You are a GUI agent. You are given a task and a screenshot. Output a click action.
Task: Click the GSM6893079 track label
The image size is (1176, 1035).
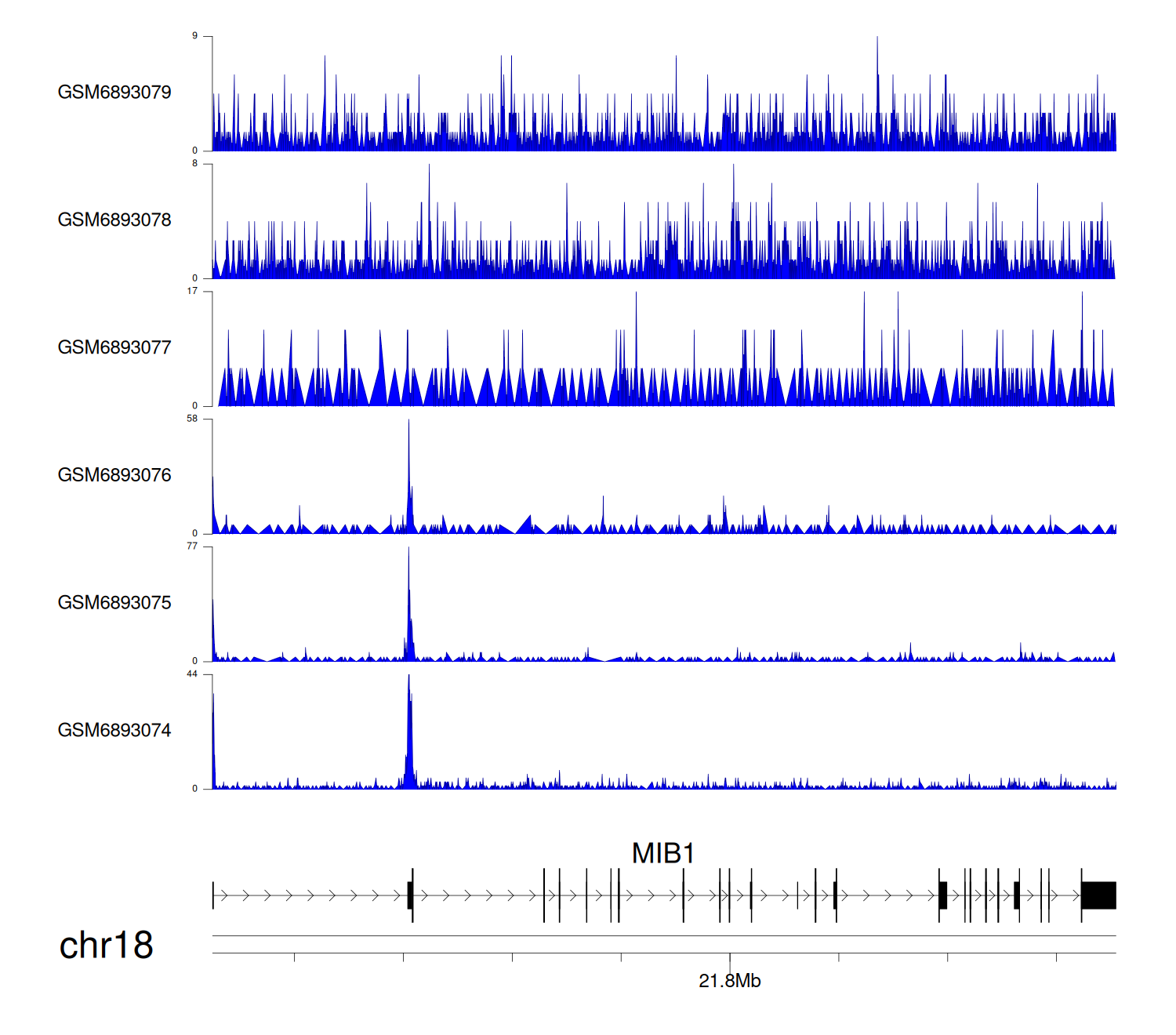click(114, 93)
